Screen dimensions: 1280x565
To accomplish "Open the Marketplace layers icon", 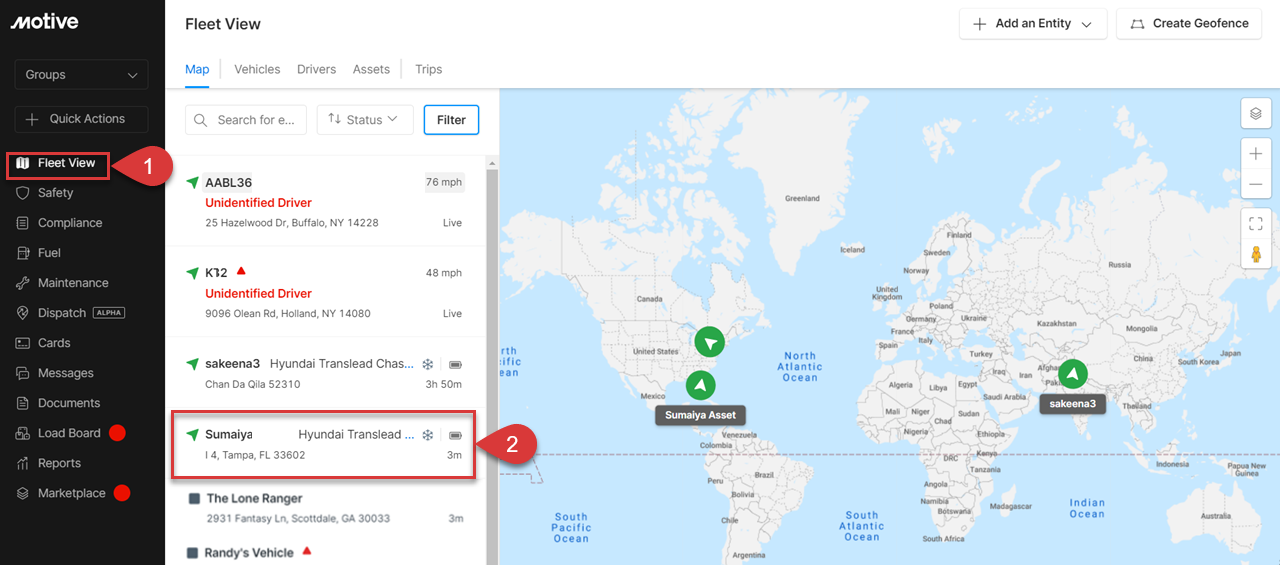I will [23, 493].
